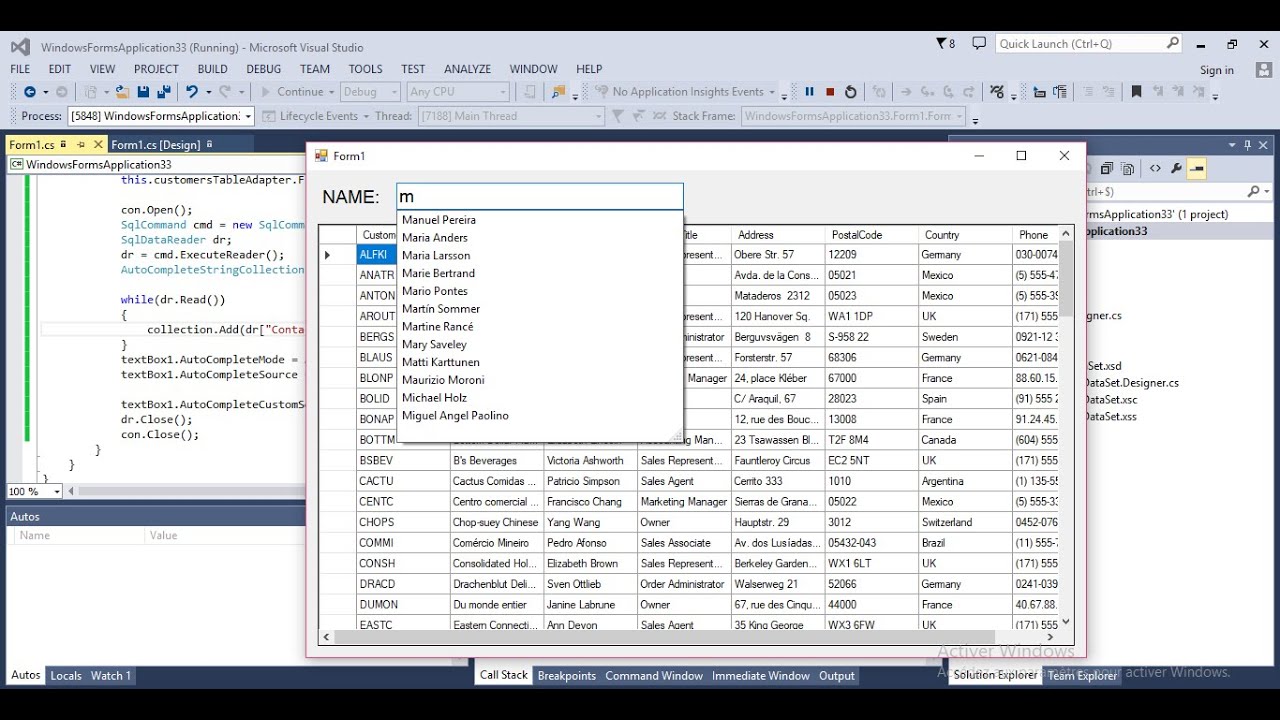1280x720 pixels.
Task: Toggle auto-hide pin on Solution Explorer
Action: pyautogui.click(x=1247, y=145)
